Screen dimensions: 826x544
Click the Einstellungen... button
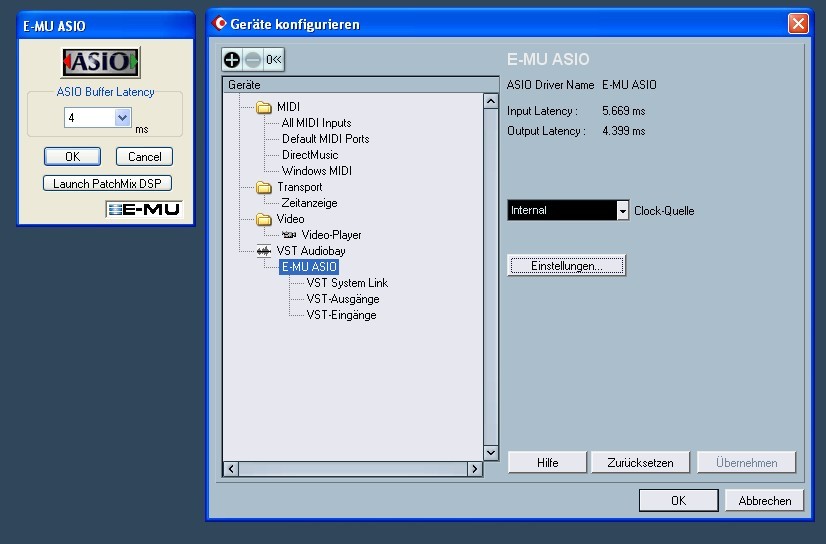click(x=566, y=266)
